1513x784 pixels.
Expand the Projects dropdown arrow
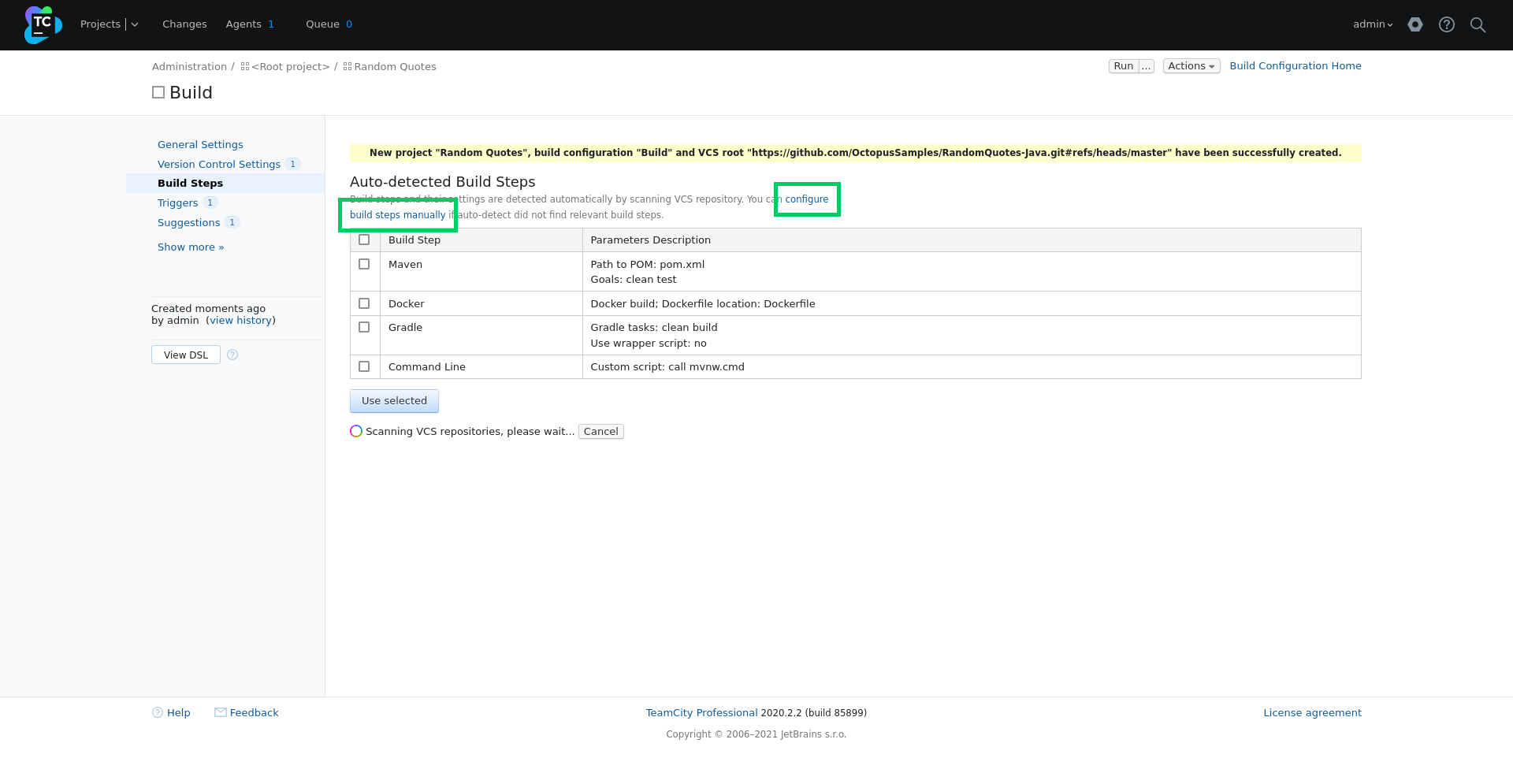135,24
